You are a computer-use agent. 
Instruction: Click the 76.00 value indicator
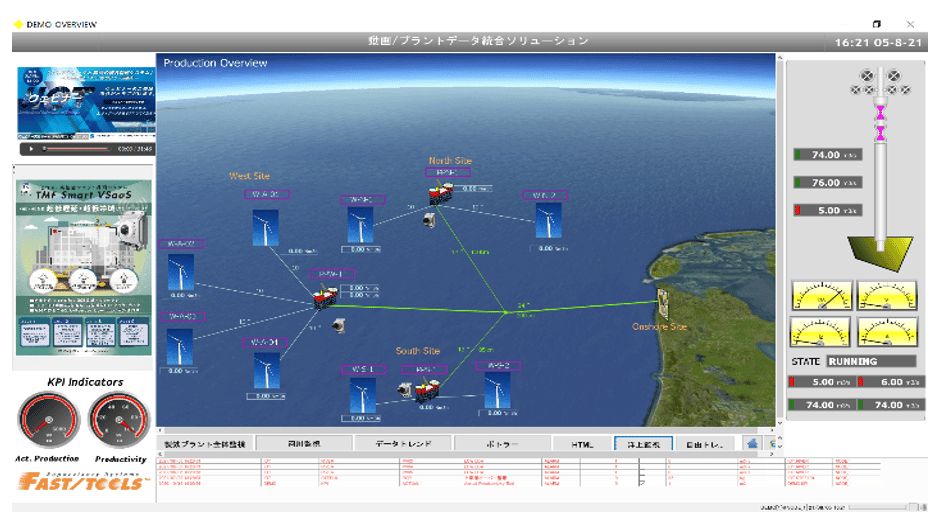(x=828, y=182)
